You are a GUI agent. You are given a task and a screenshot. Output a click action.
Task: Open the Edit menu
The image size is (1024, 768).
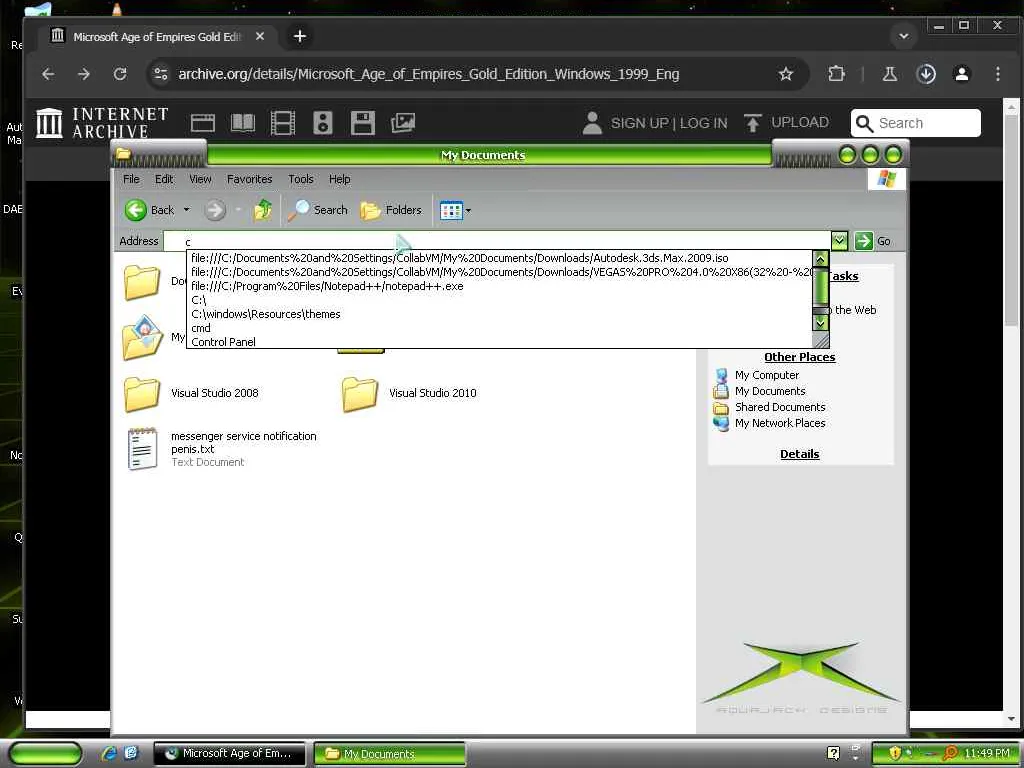[x=164, y=179]
